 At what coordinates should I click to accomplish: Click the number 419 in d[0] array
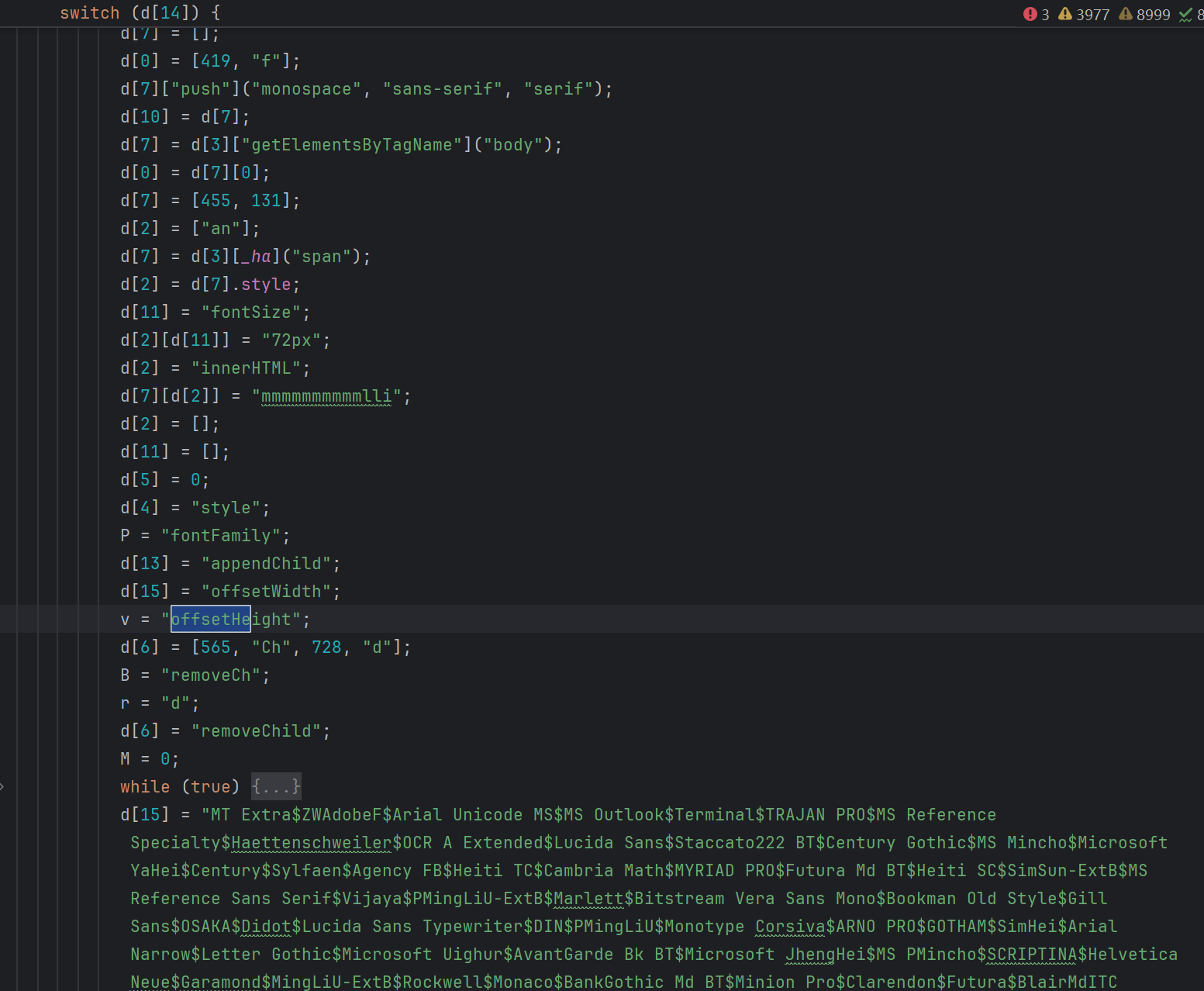coord(216,61)
